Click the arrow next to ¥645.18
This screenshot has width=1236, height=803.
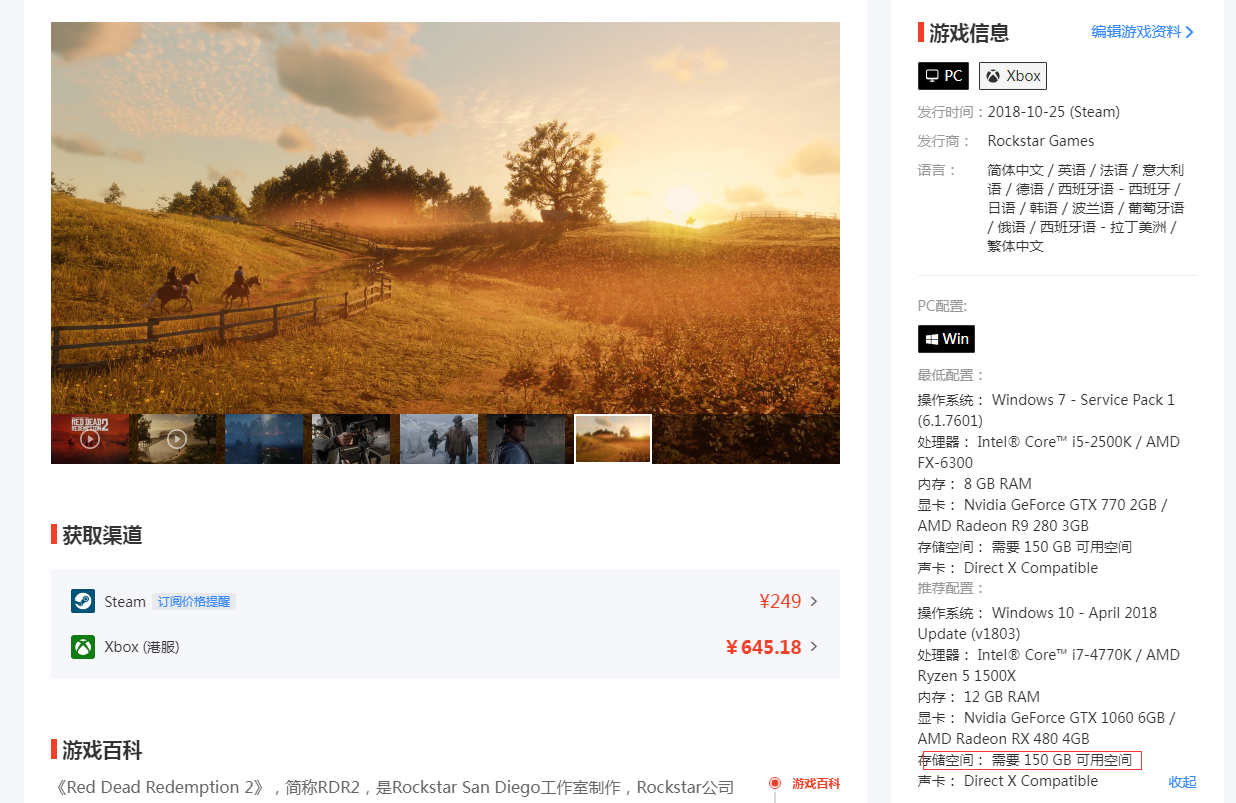click(x=814, y=647)
